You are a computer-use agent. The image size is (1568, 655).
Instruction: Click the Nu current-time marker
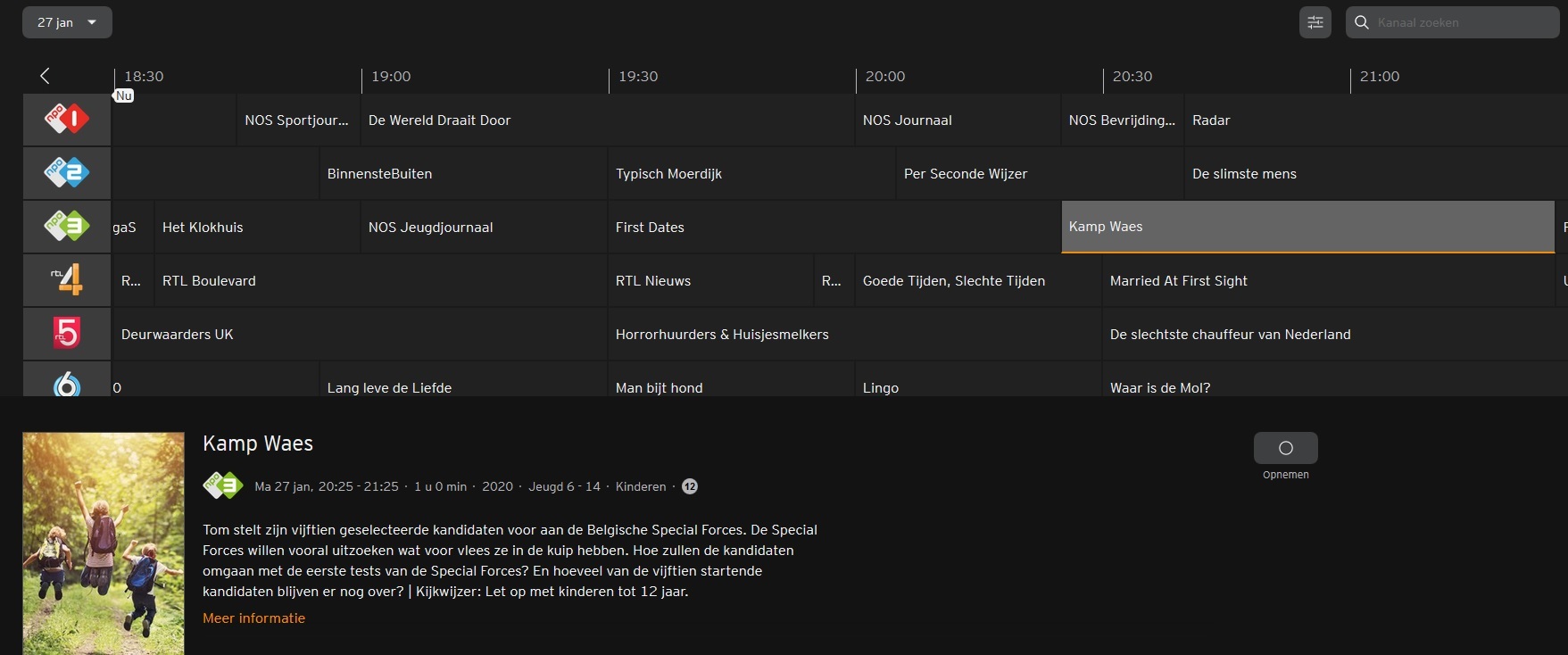(124, 95)
